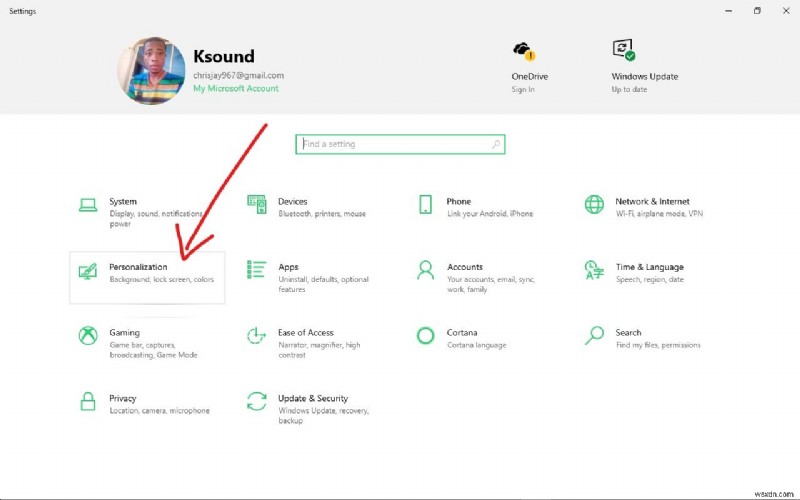The image size is (800, 500).
Task: Select the Cortana circle icon
Action: pyautogui.click(x=426, y=336)
